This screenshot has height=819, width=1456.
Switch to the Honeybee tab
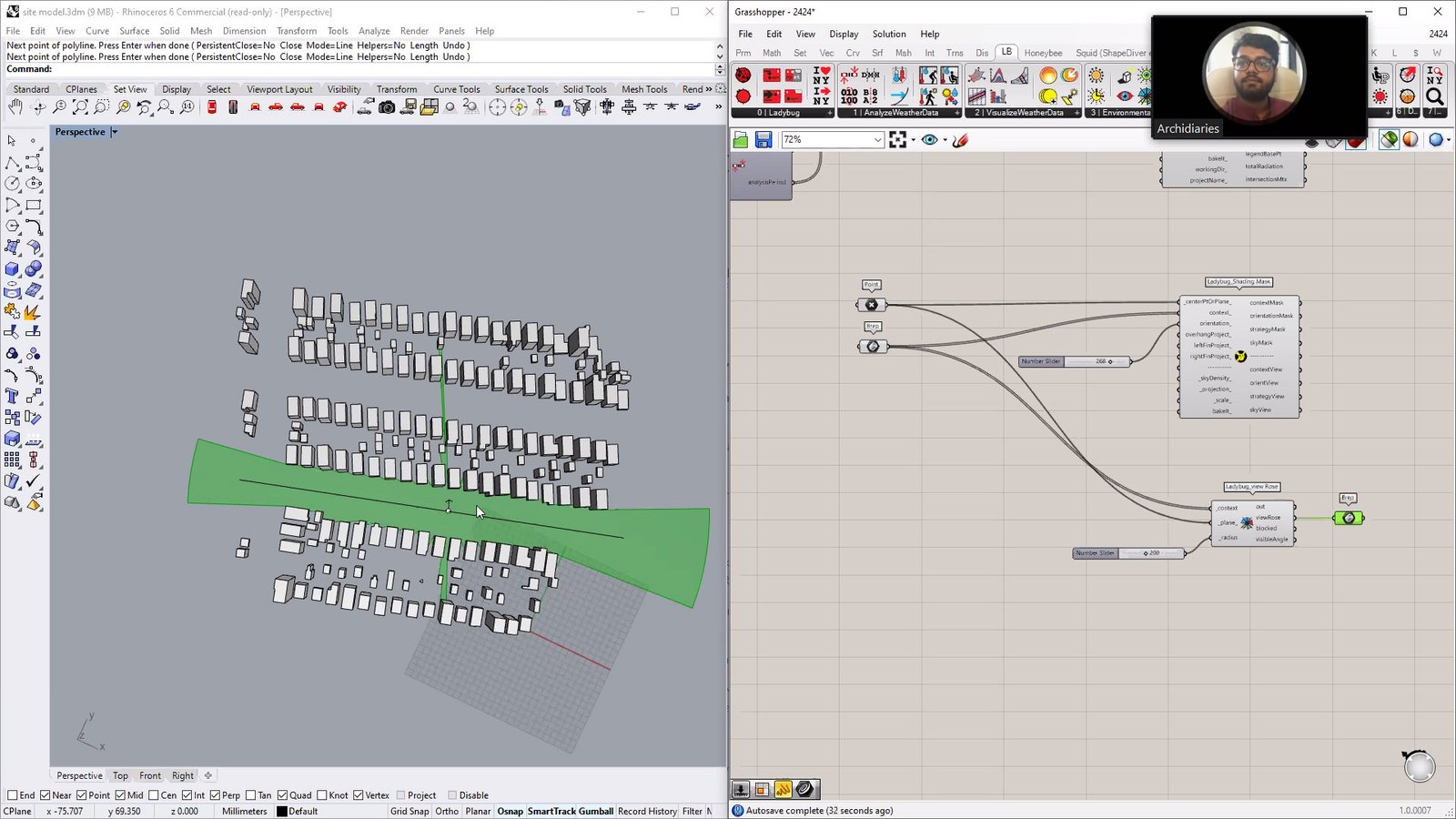(1043, 53)
